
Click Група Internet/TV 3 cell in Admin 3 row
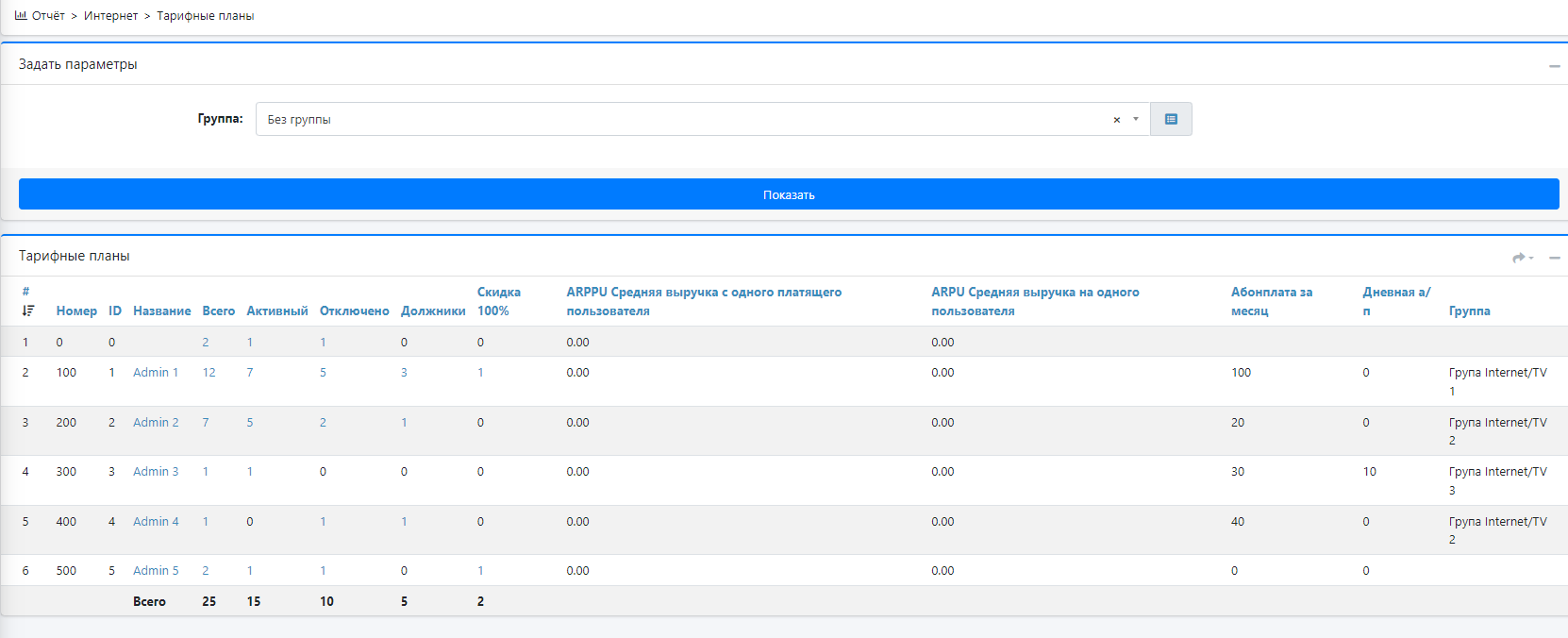click(1498, 481)
